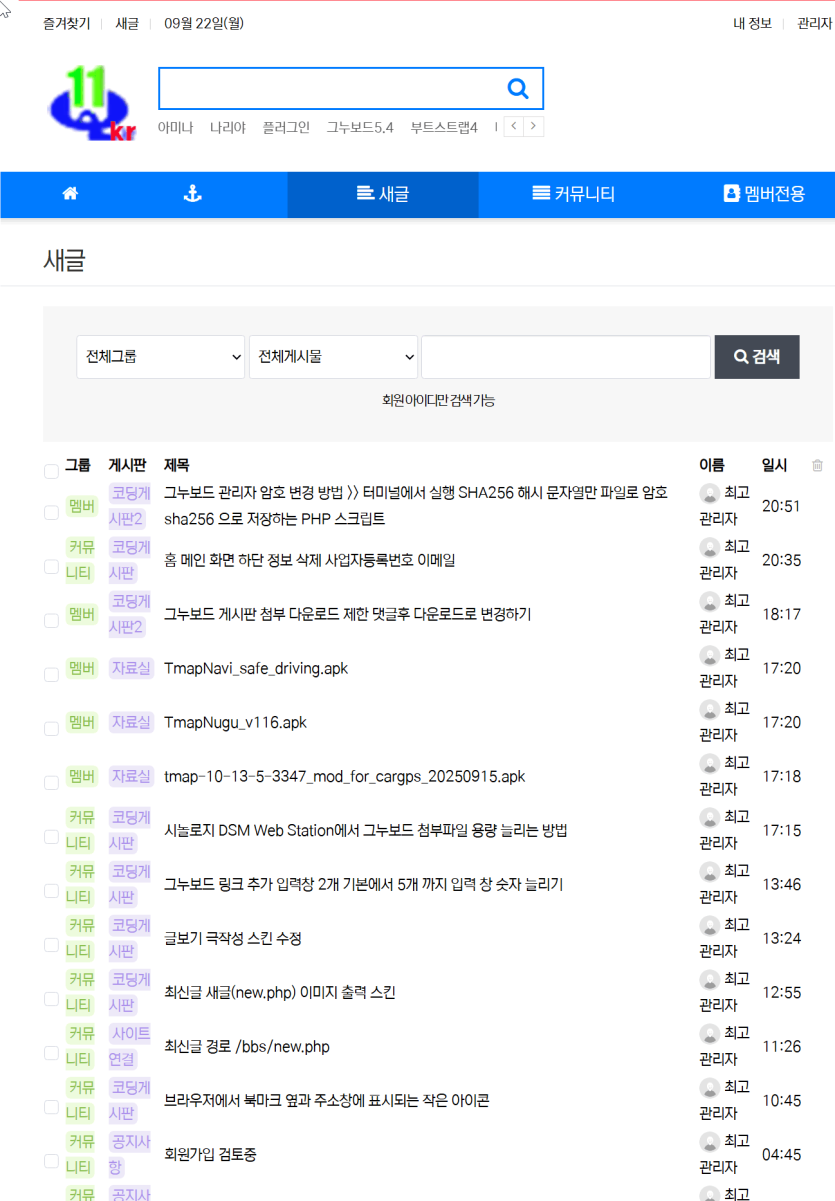Open the 멤버전용 menu in navigation bar
Viewport: 835px width, 1201px height.
coord(764,195)
